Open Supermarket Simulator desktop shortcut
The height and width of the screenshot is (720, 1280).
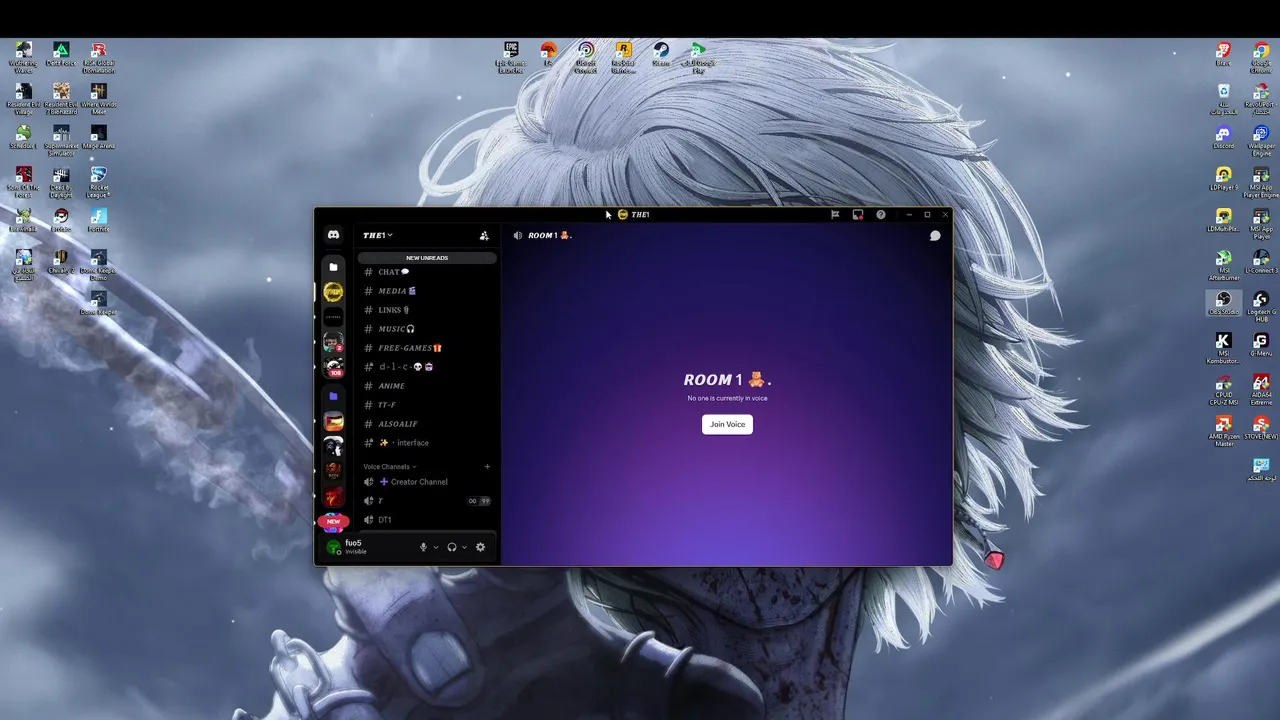[60, 141]
